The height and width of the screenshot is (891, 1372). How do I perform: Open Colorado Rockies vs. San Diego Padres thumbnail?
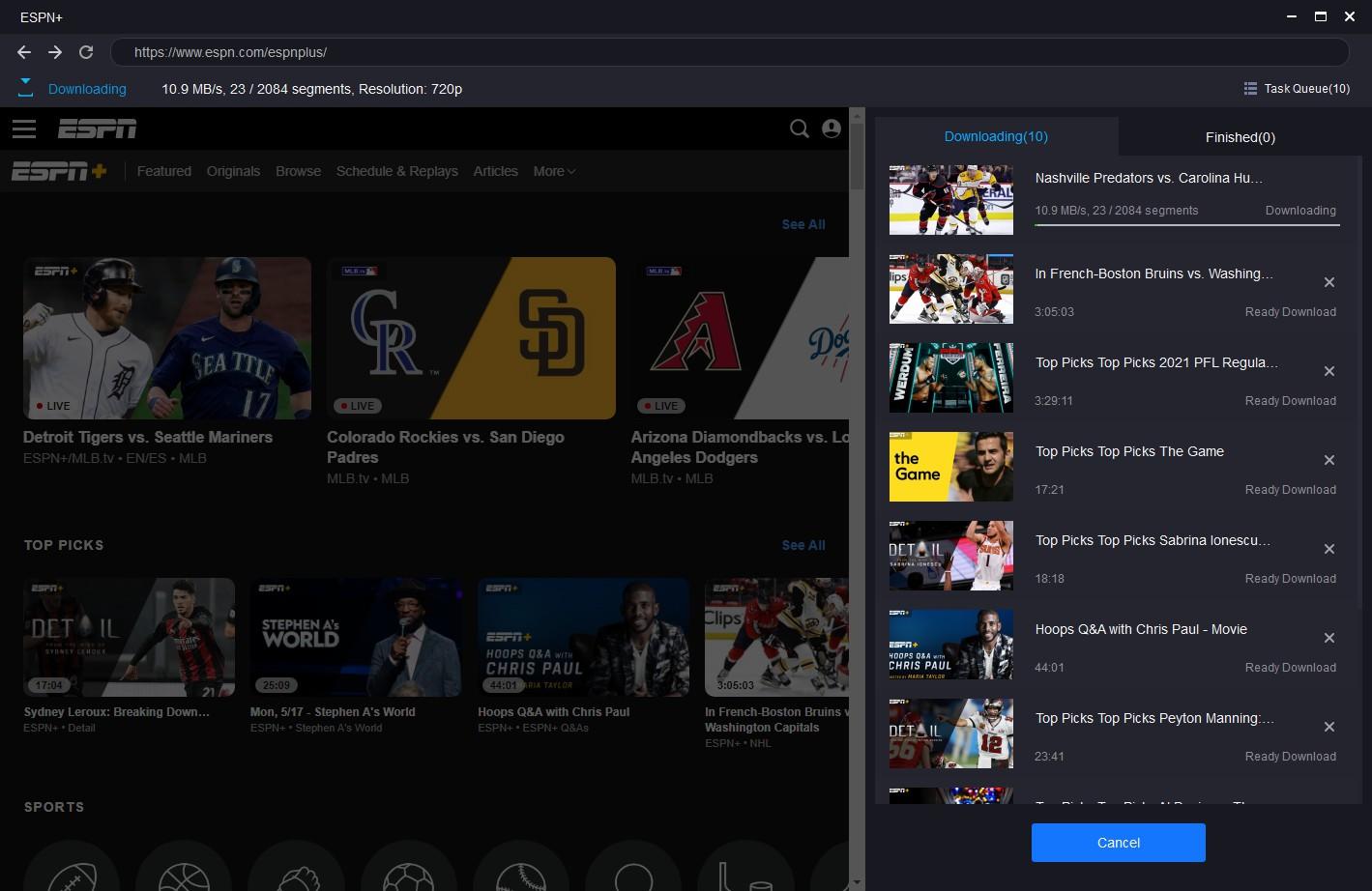471,338
